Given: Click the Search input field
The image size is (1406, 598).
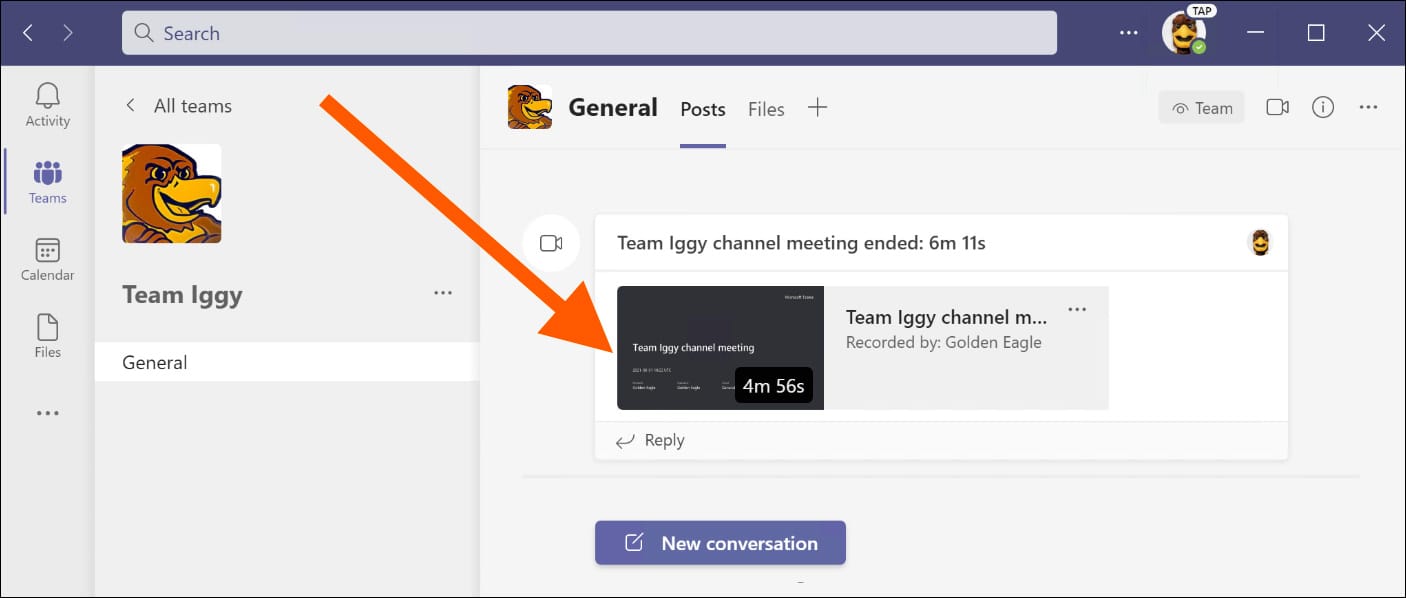Looking at the screenshot, I should pos(589,33).
